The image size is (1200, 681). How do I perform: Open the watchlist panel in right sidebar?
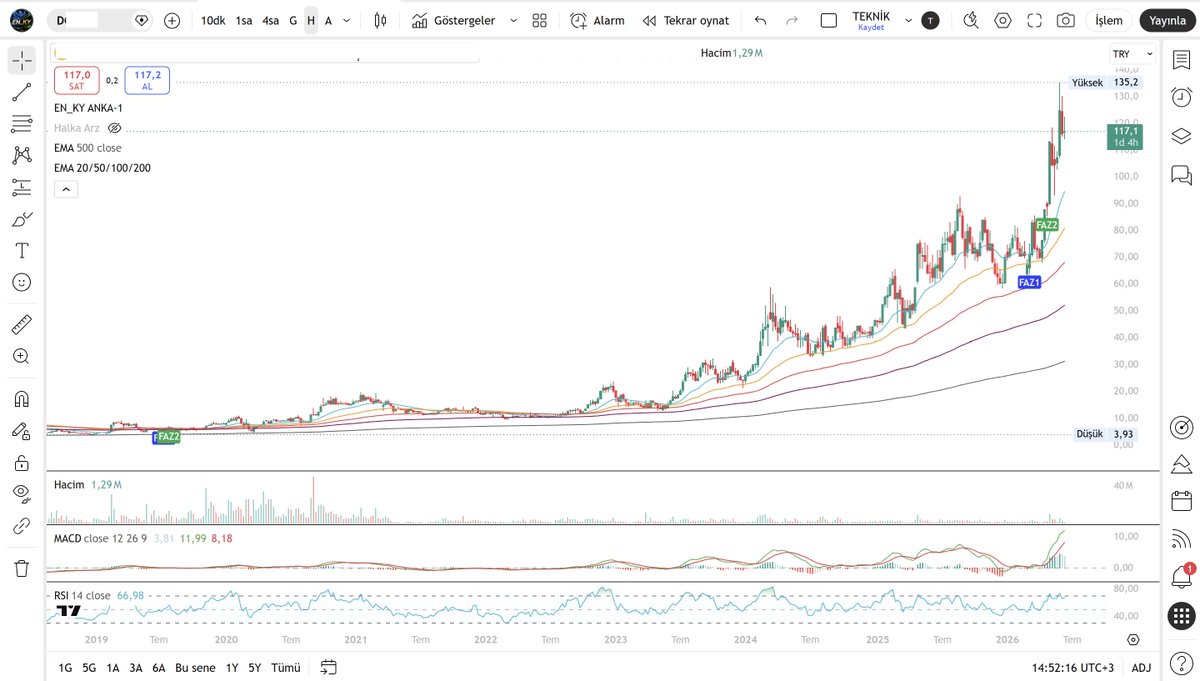tap(1181, 60)
